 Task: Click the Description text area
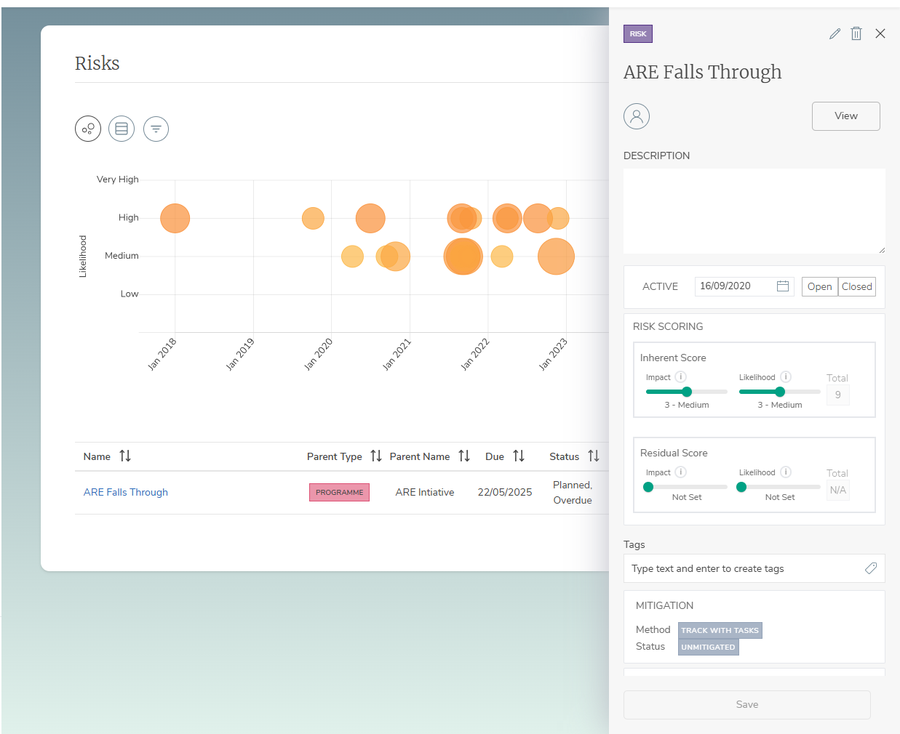753,211
